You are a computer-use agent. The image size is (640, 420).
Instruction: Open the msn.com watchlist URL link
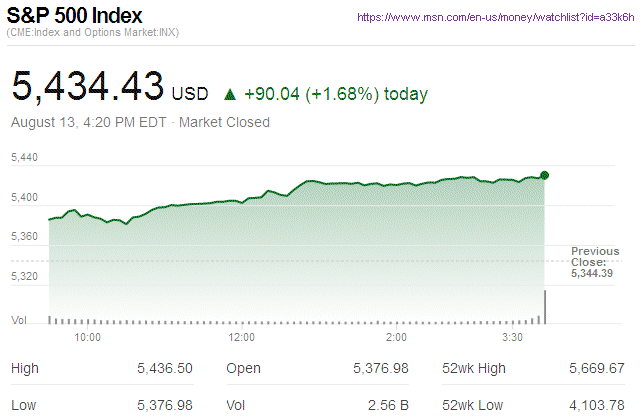(495, 17)
